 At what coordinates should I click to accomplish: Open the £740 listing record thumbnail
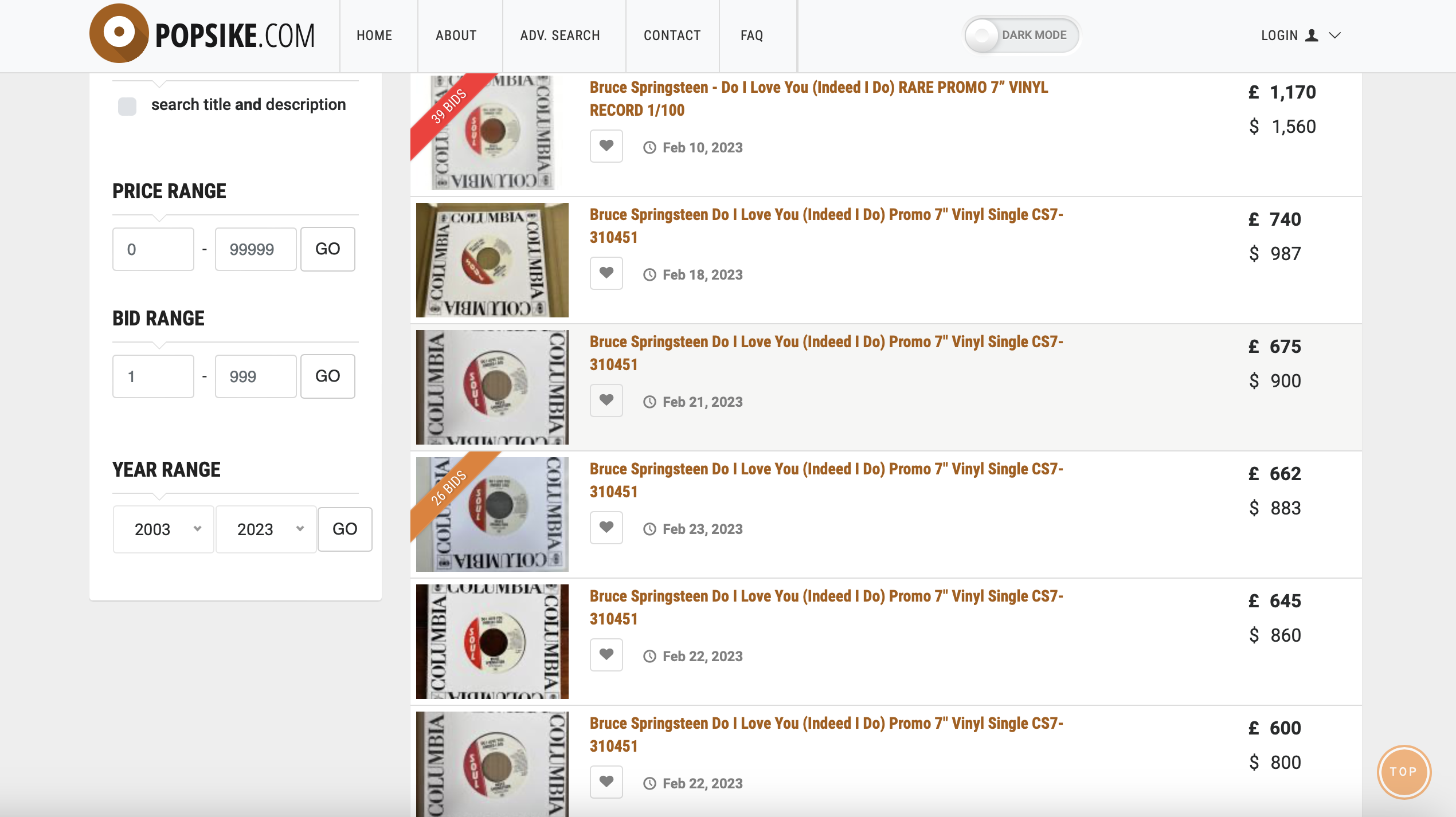pyautogui.click(x=492, y=260)
